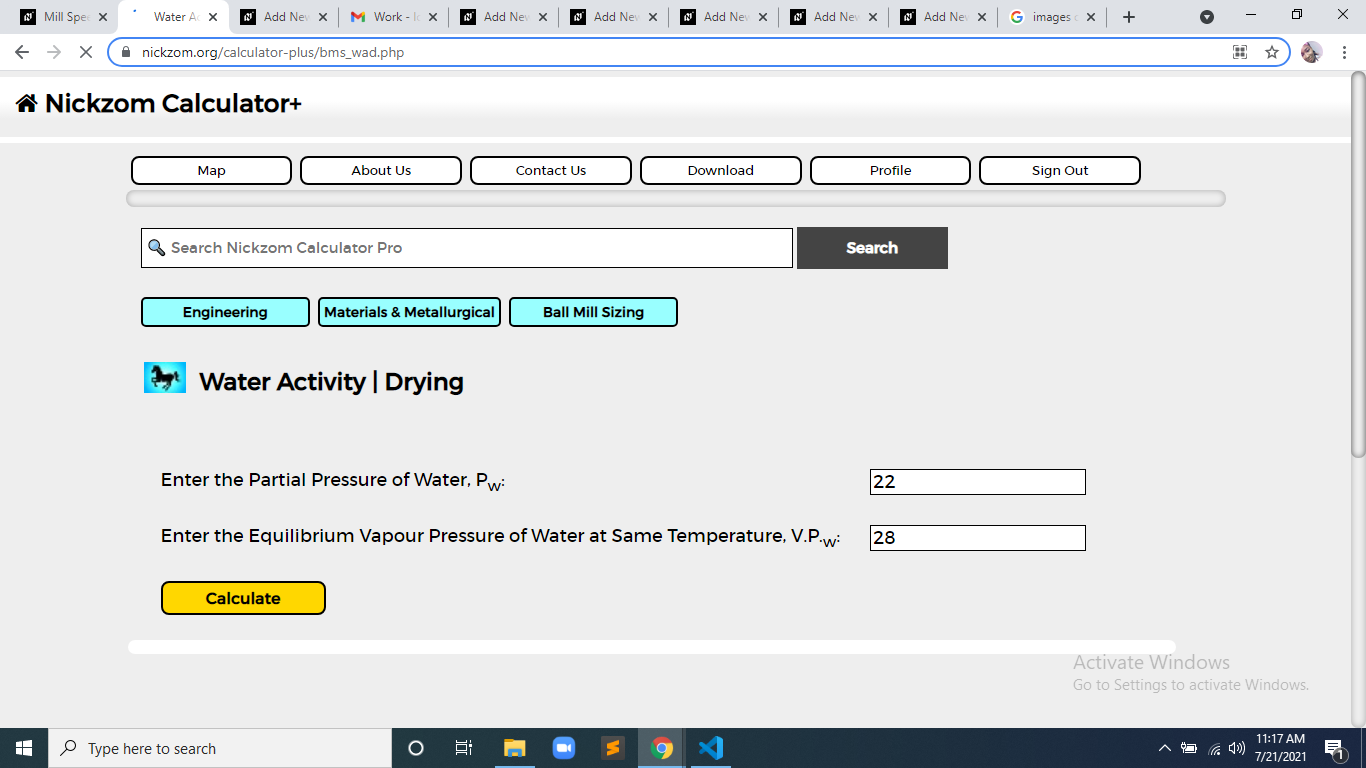Click the Nickzom home icon
Viewport: 1366px width, 768px height.
click(x=26, y=103)
